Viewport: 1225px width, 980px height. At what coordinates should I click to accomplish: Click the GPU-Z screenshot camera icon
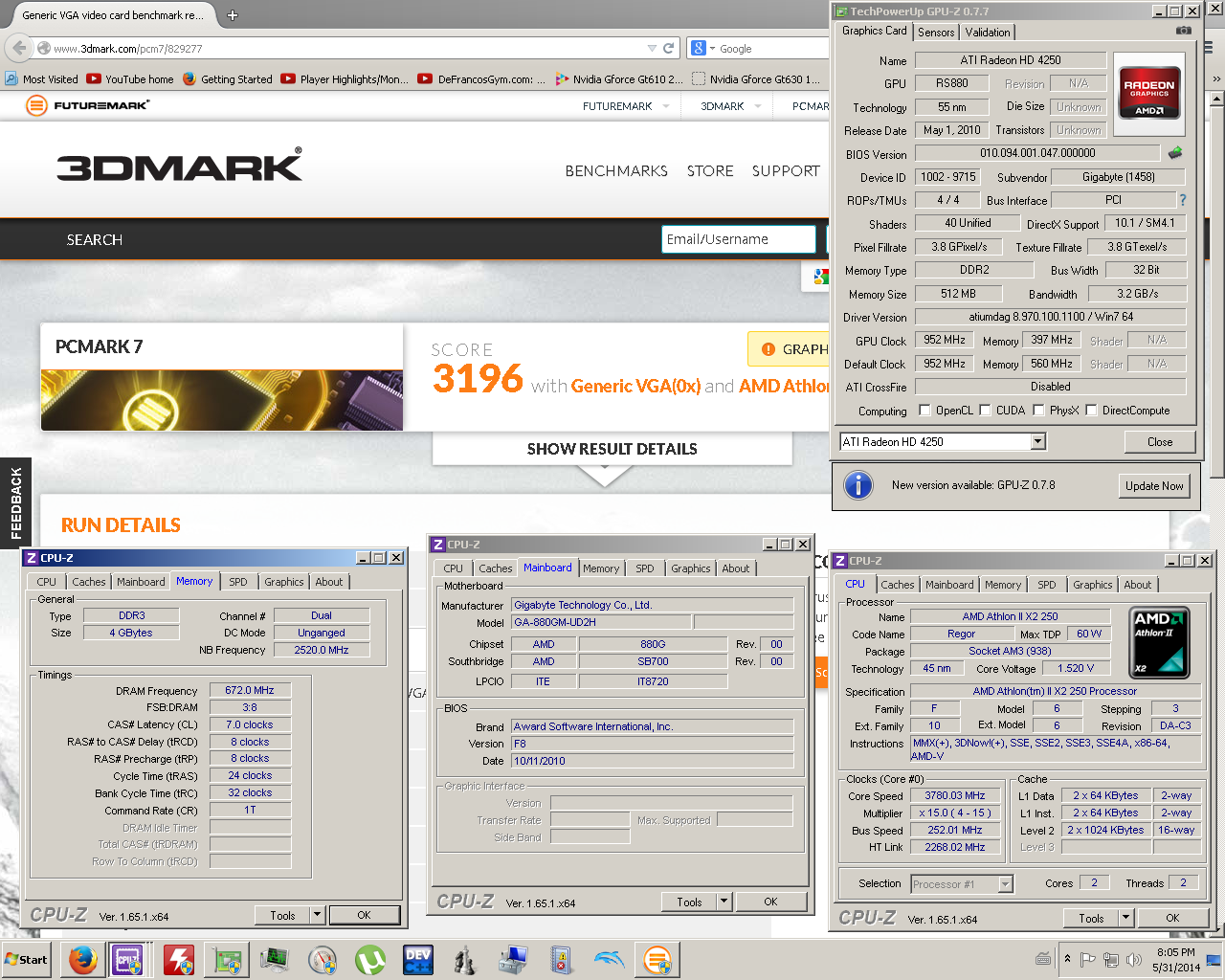(1184, 31)
